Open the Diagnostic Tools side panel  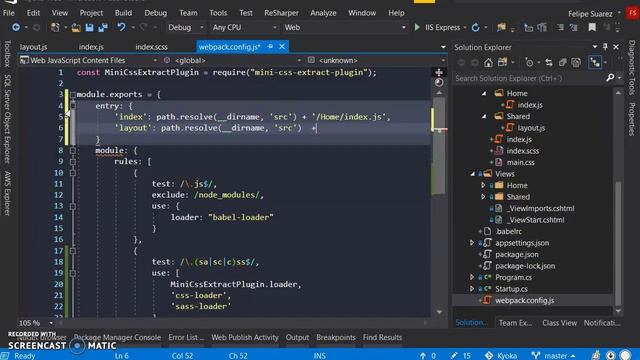(x=631, y=67)
